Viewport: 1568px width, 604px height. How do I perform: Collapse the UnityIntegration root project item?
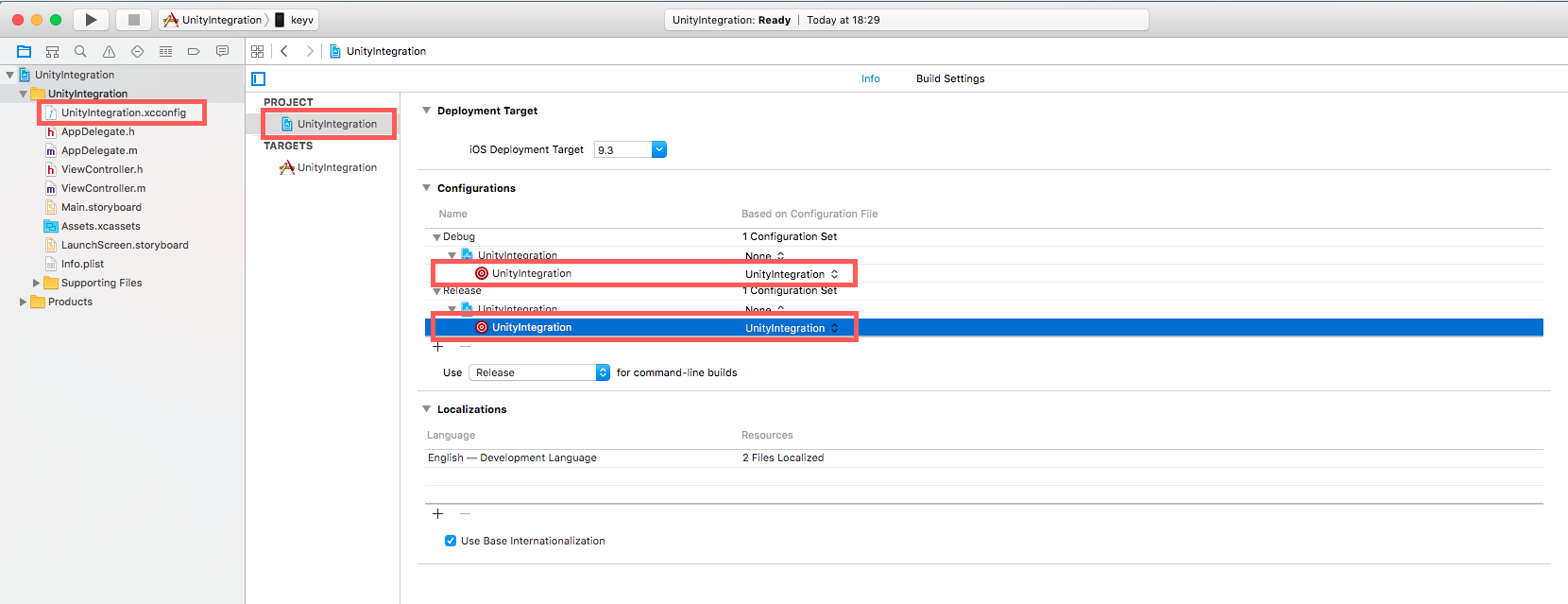(x=9, y=75)
